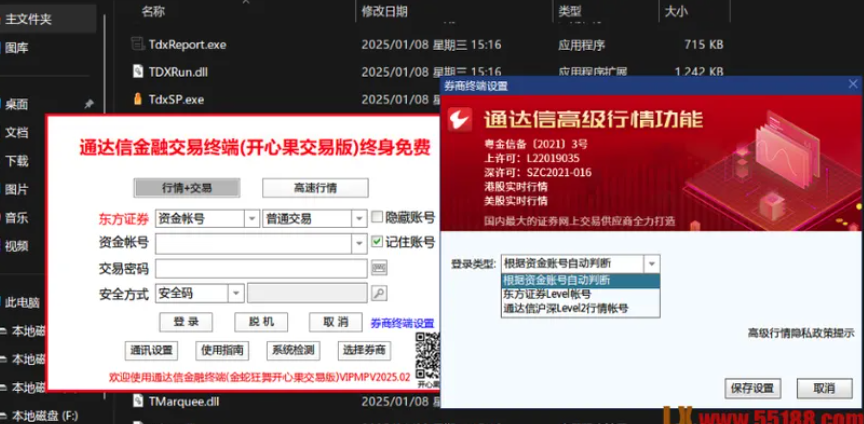Open 文档 in the sidebar
Screen dimensions: 864x424
pos(17,132)
